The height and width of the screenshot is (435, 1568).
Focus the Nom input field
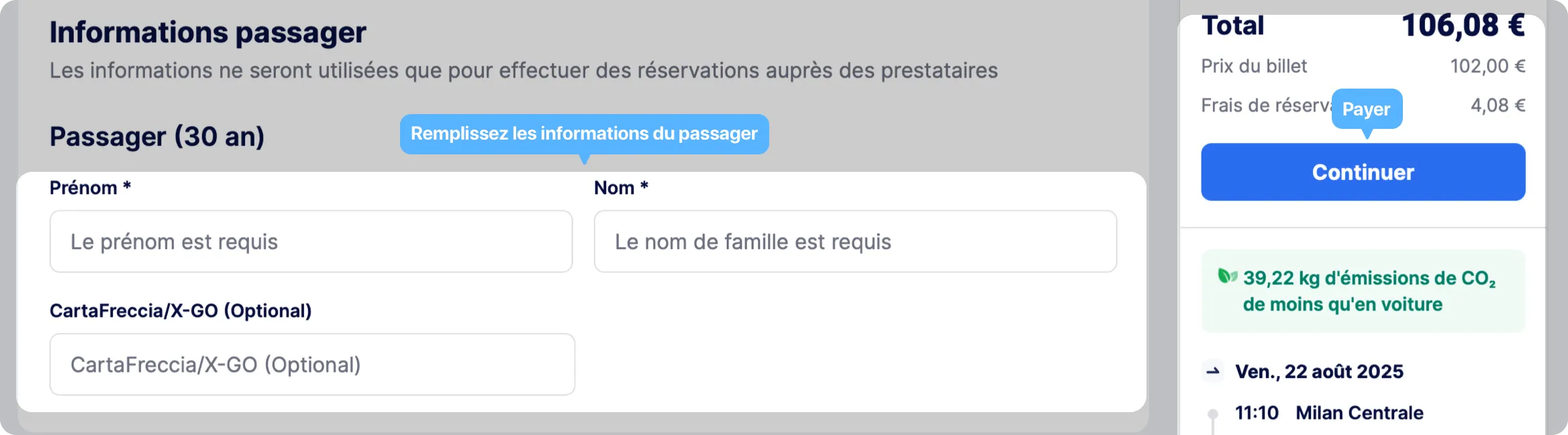pos(855,242)
